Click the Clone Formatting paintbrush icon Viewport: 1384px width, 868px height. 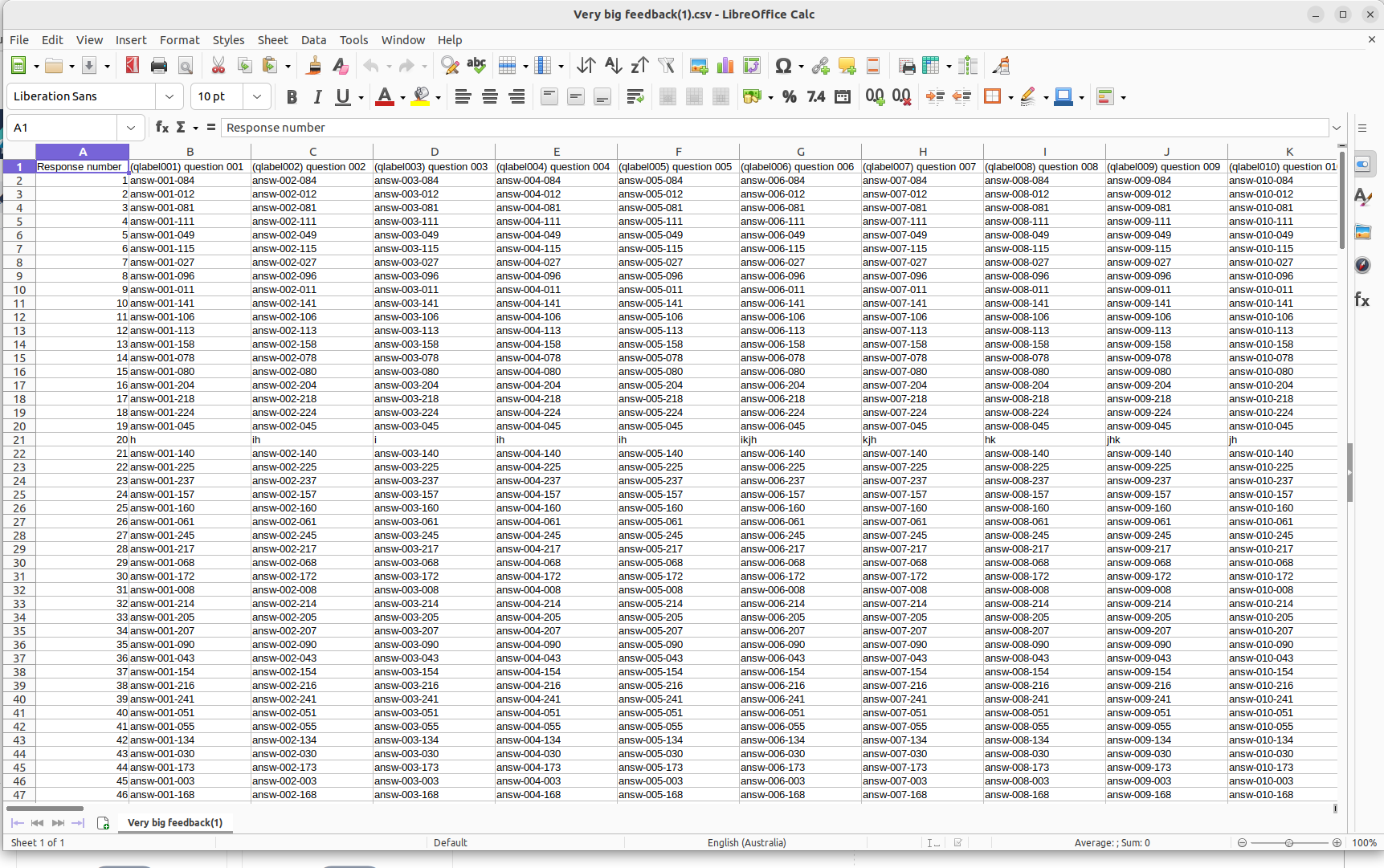pyautogui.click(x=314, y=66)
